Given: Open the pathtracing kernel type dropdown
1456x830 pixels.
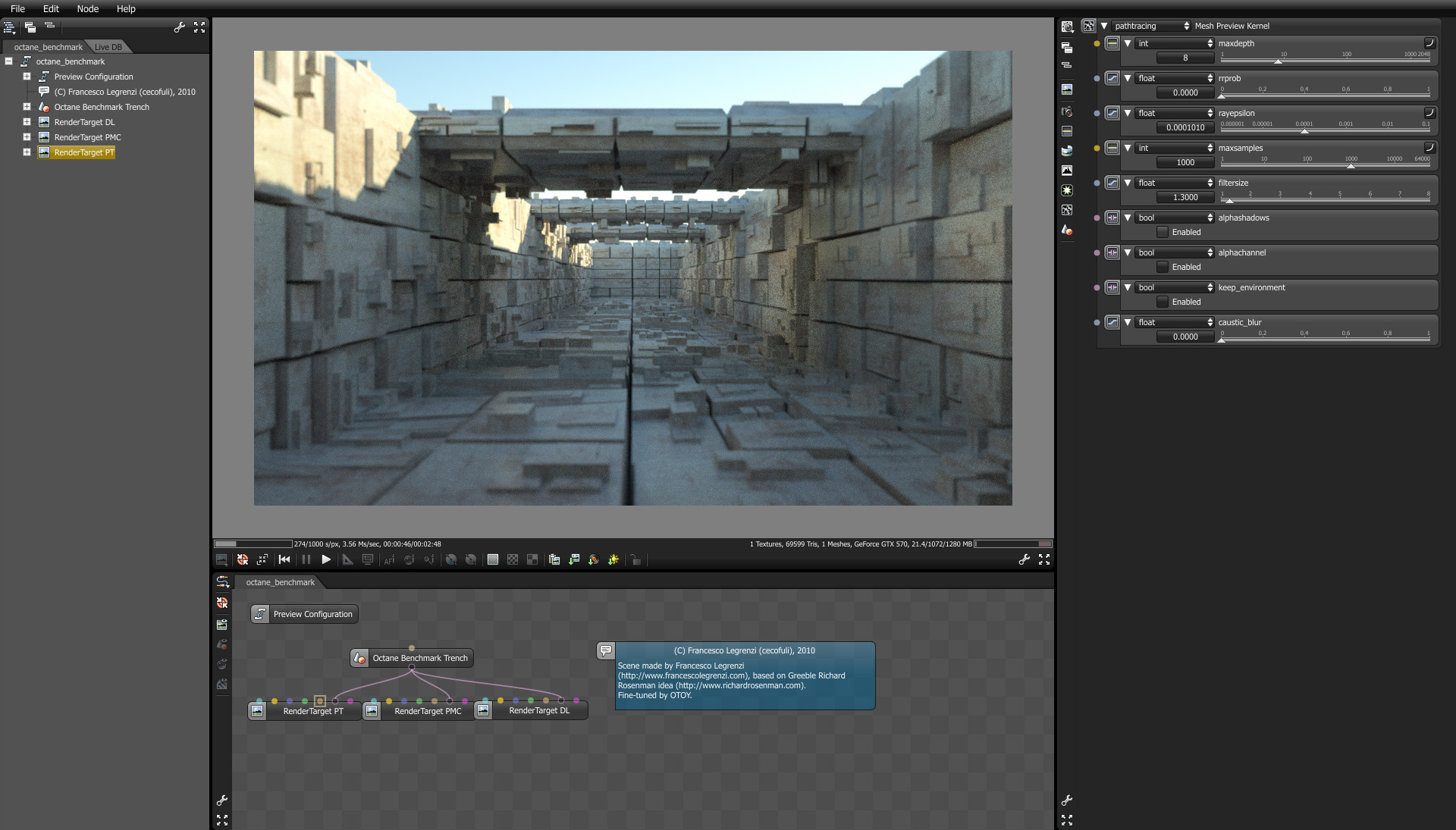Looking at the screenshot, I should pos(1151,26).
